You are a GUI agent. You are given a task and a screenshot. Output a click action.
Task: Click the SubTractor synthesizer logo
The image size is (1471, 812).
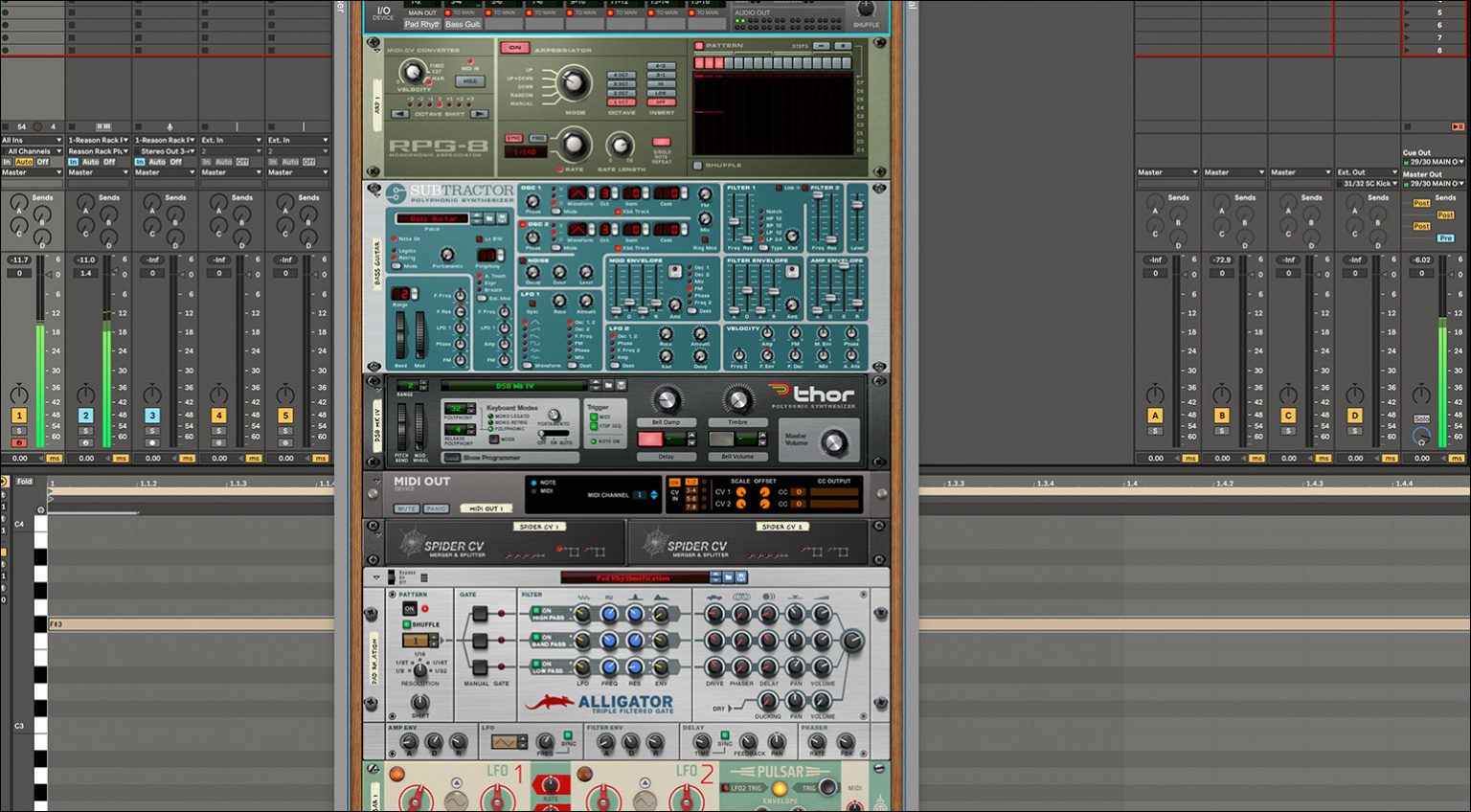[424, 190]
